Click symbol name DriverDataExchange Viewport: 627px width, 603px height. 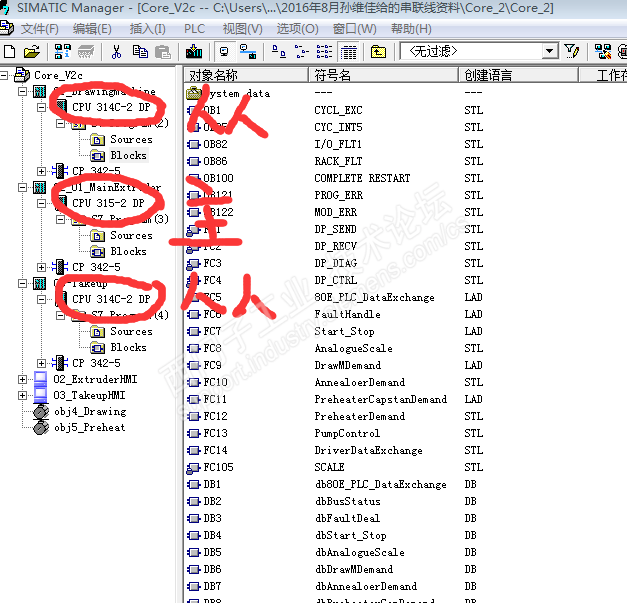coord(368,451)
